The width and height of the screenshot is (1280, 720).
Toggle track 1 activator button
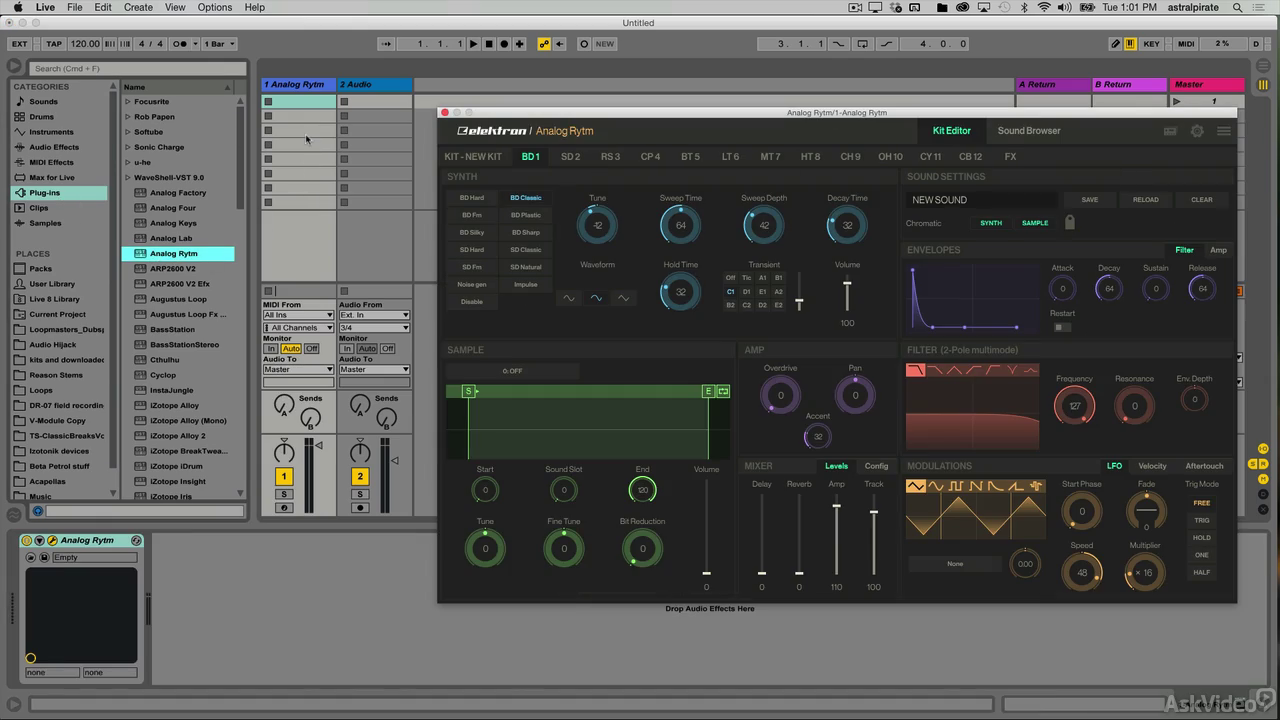pos(284,477)
